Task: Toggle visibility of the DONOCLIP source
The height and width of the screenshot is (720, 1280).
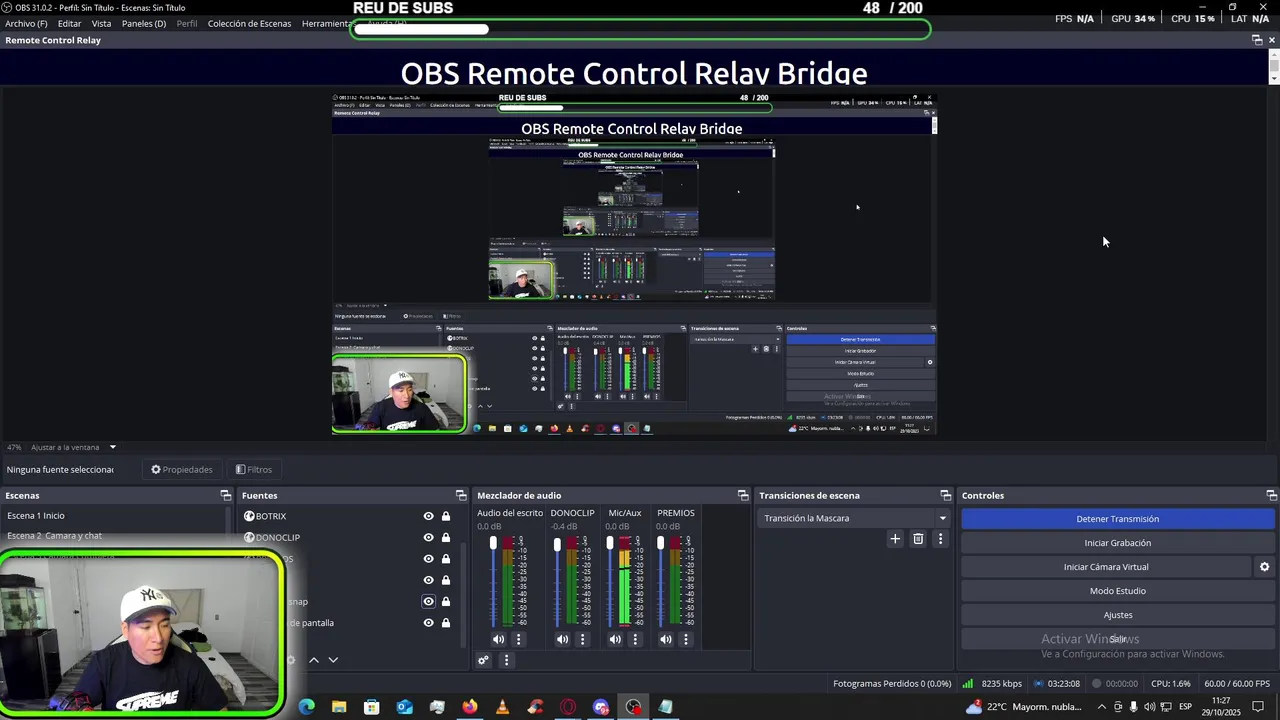Action: (428, 537)
